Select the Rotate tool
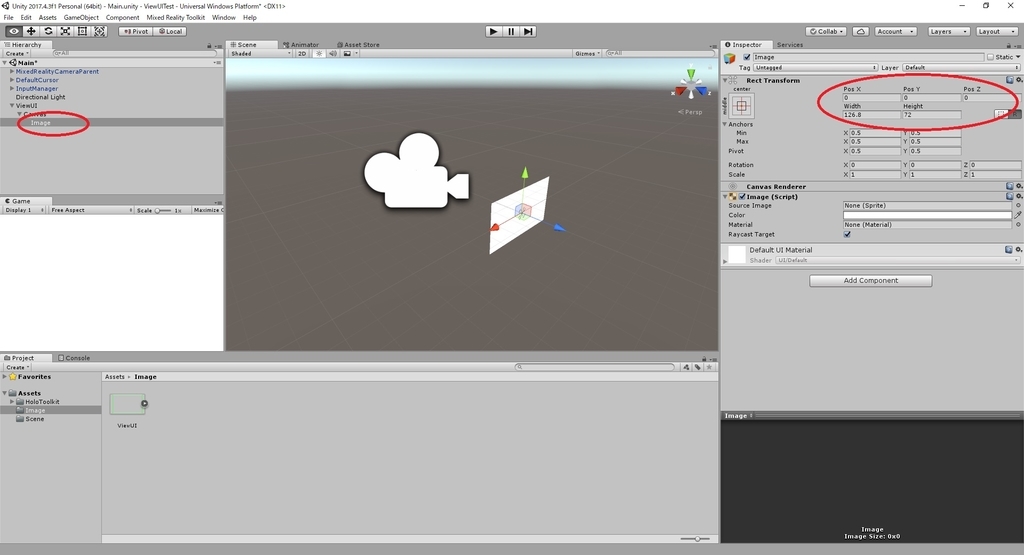The image size is (1024, 555). pos(48,31)
